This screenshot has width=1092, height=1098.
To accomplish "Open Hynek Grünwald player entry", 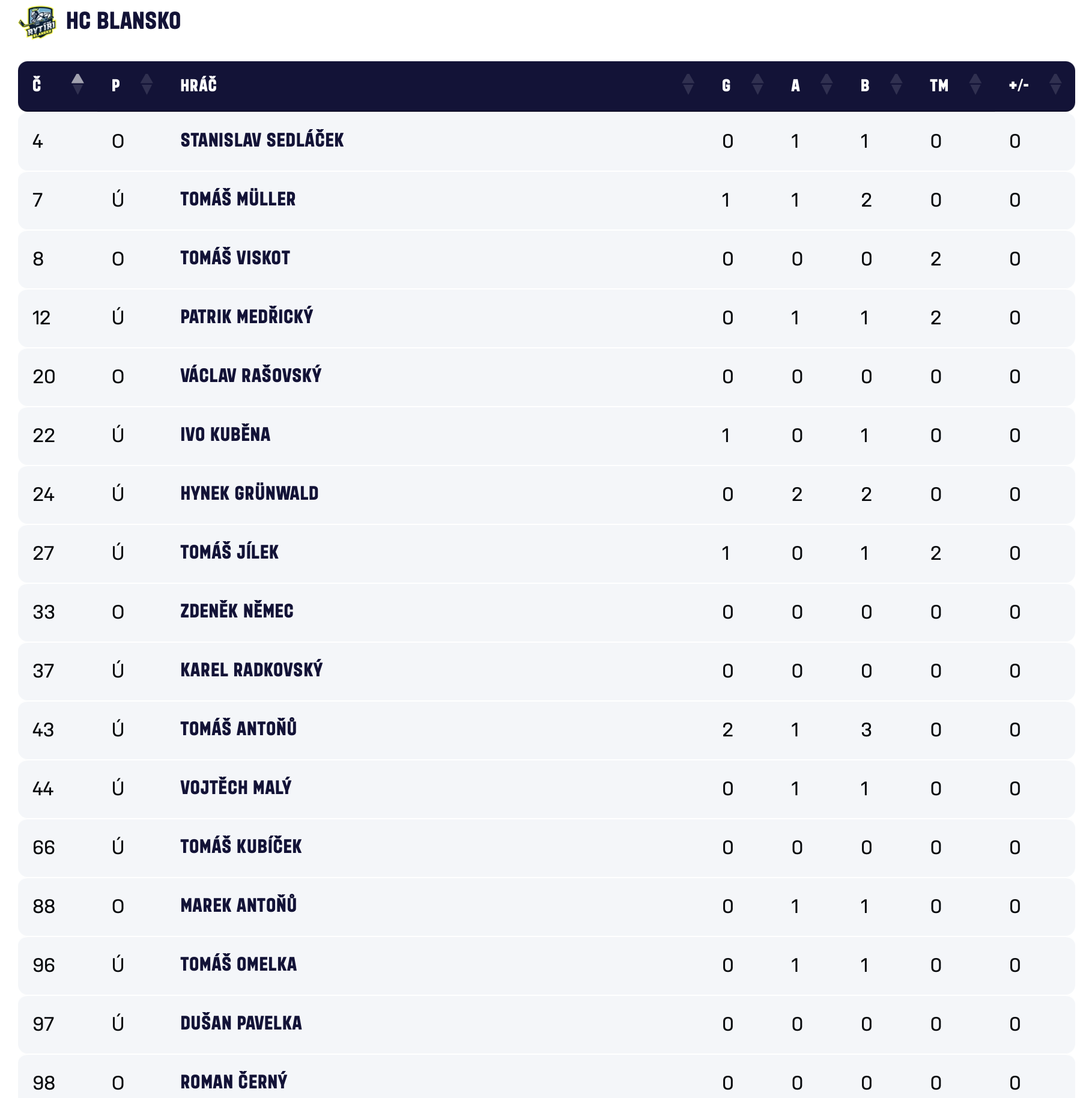I will click(x=249, y=494).
